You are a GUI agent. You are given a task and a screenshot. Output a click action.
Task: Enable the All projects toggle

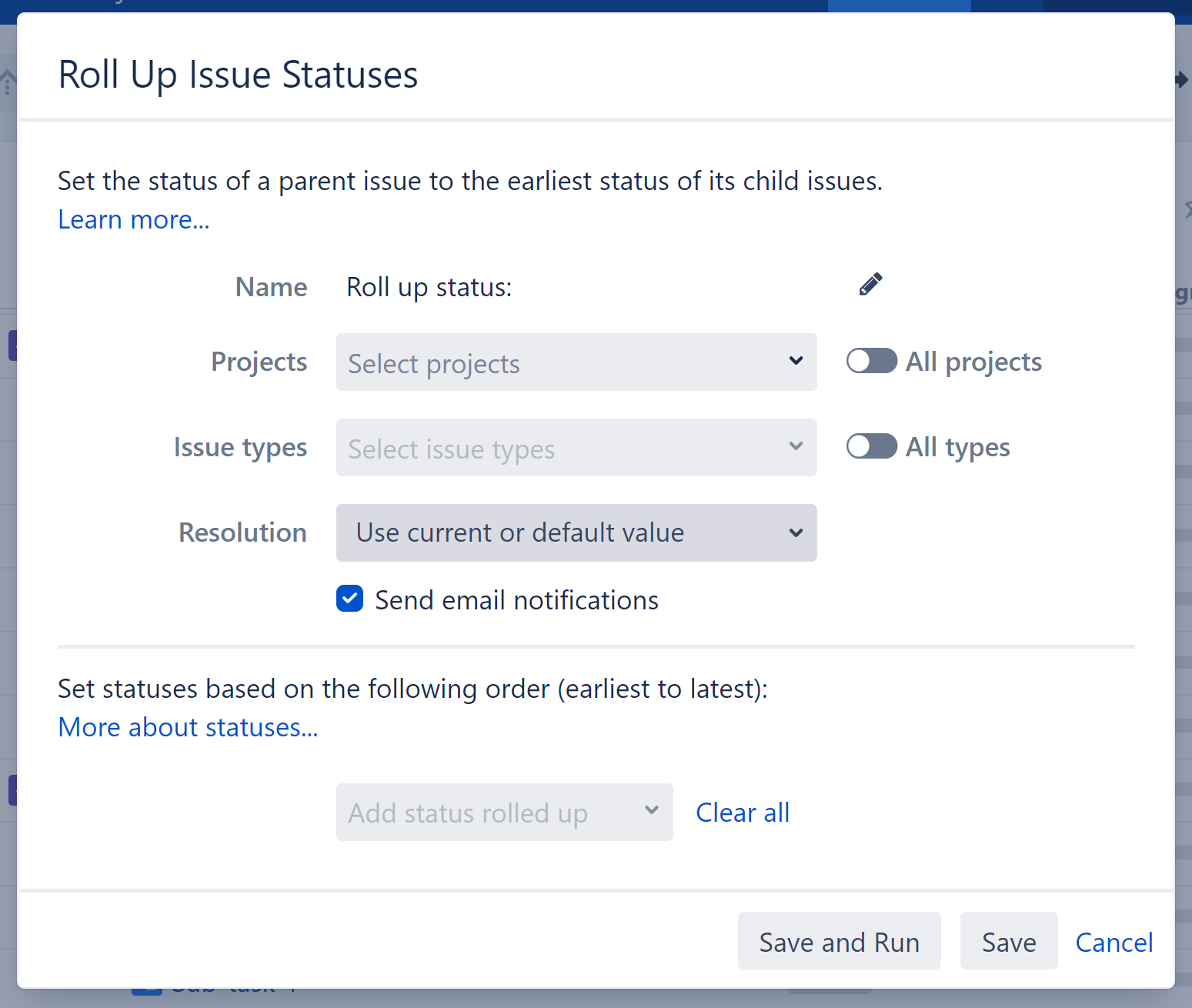coord(871,360)
